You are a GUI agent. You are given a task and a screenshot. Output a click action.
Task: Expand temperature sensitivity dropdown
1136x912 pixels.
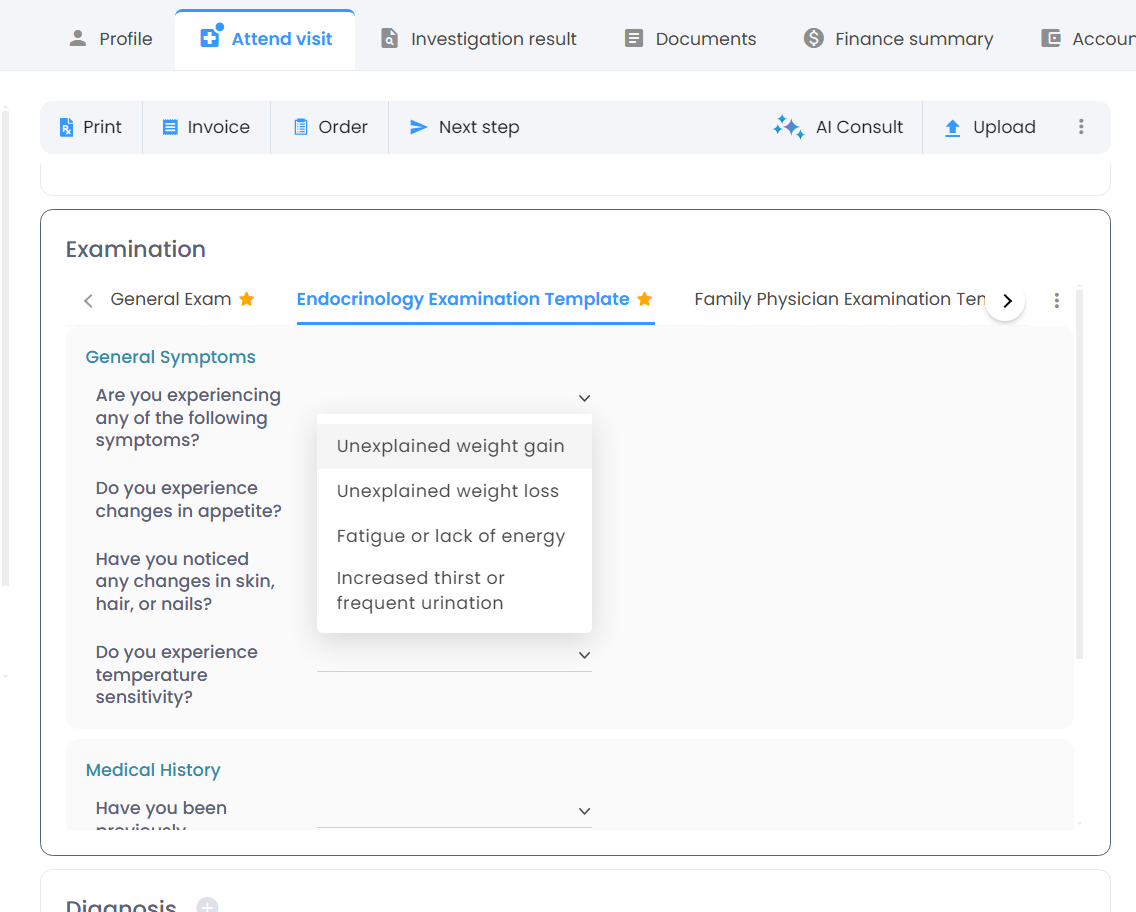(x=585, y=656)
